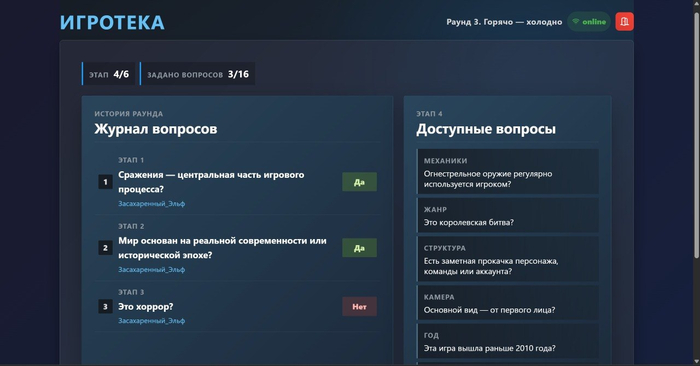Ask 'Это королевская битва?' question

508,216
